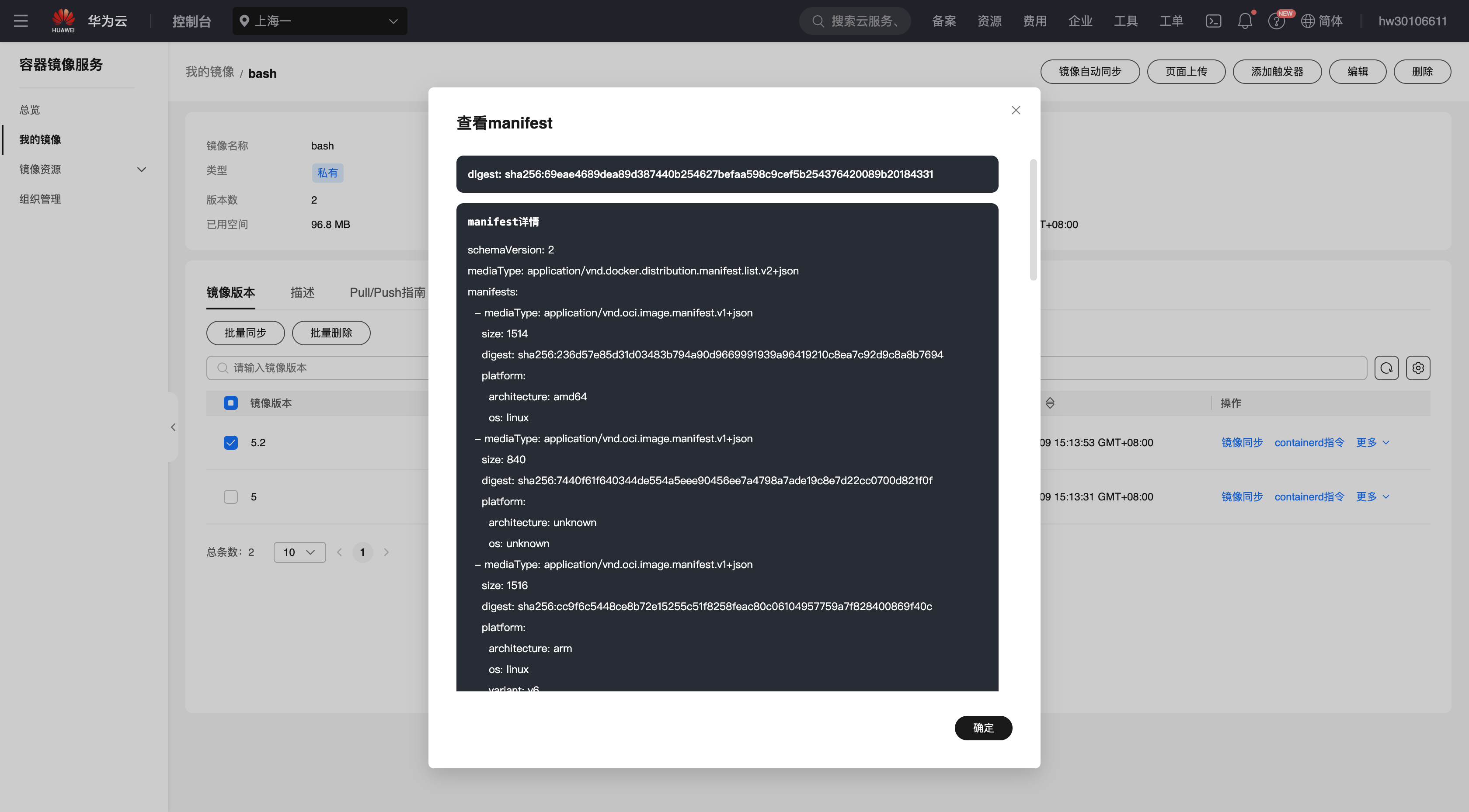Uncheck the 5.2 version checkbox
Viewport: 1469px width, 812px height.
[x=230, y=443]
